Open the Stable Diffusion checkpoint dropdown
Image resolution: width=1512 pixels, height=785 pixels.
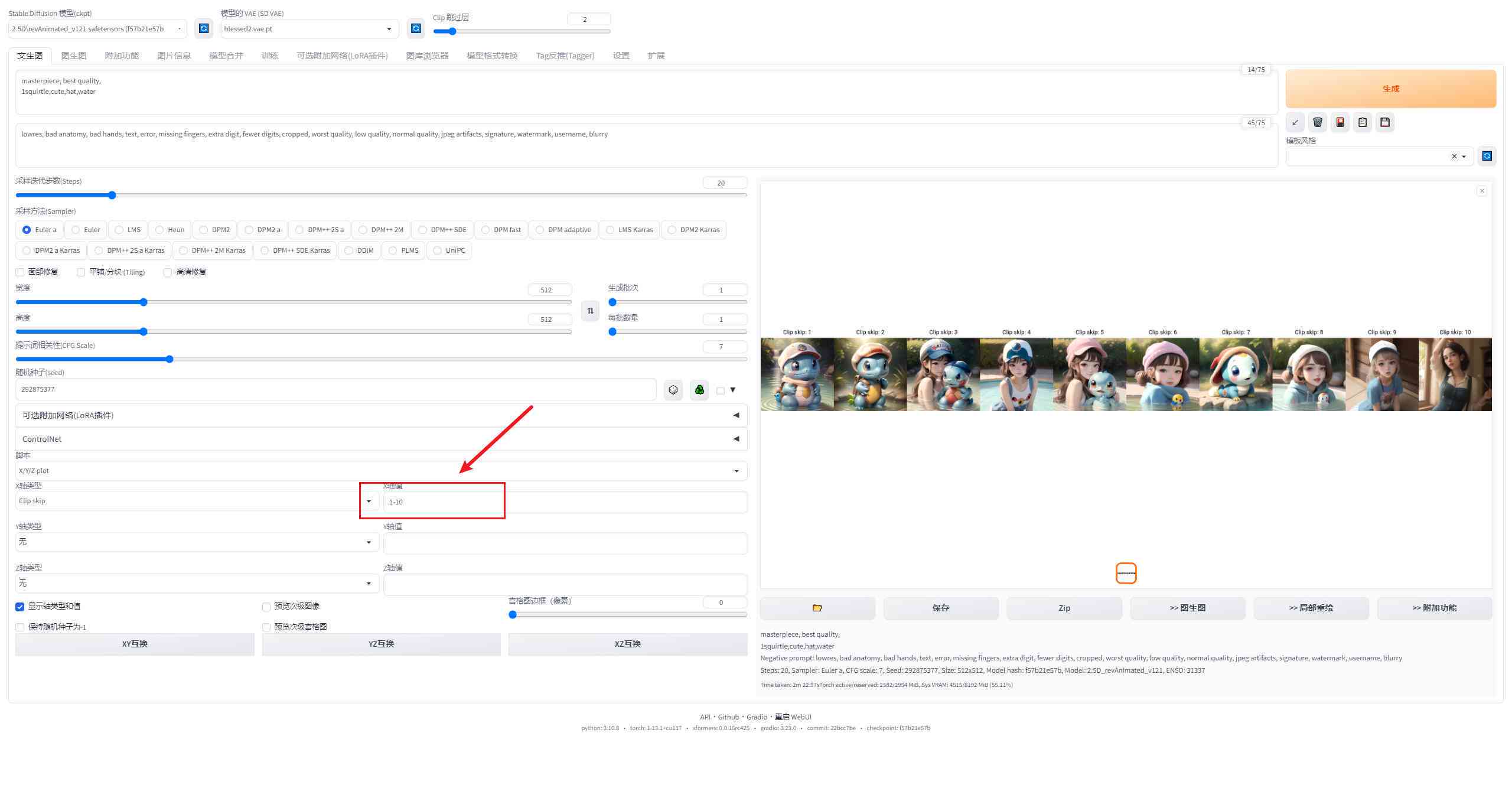coord(97,29)
